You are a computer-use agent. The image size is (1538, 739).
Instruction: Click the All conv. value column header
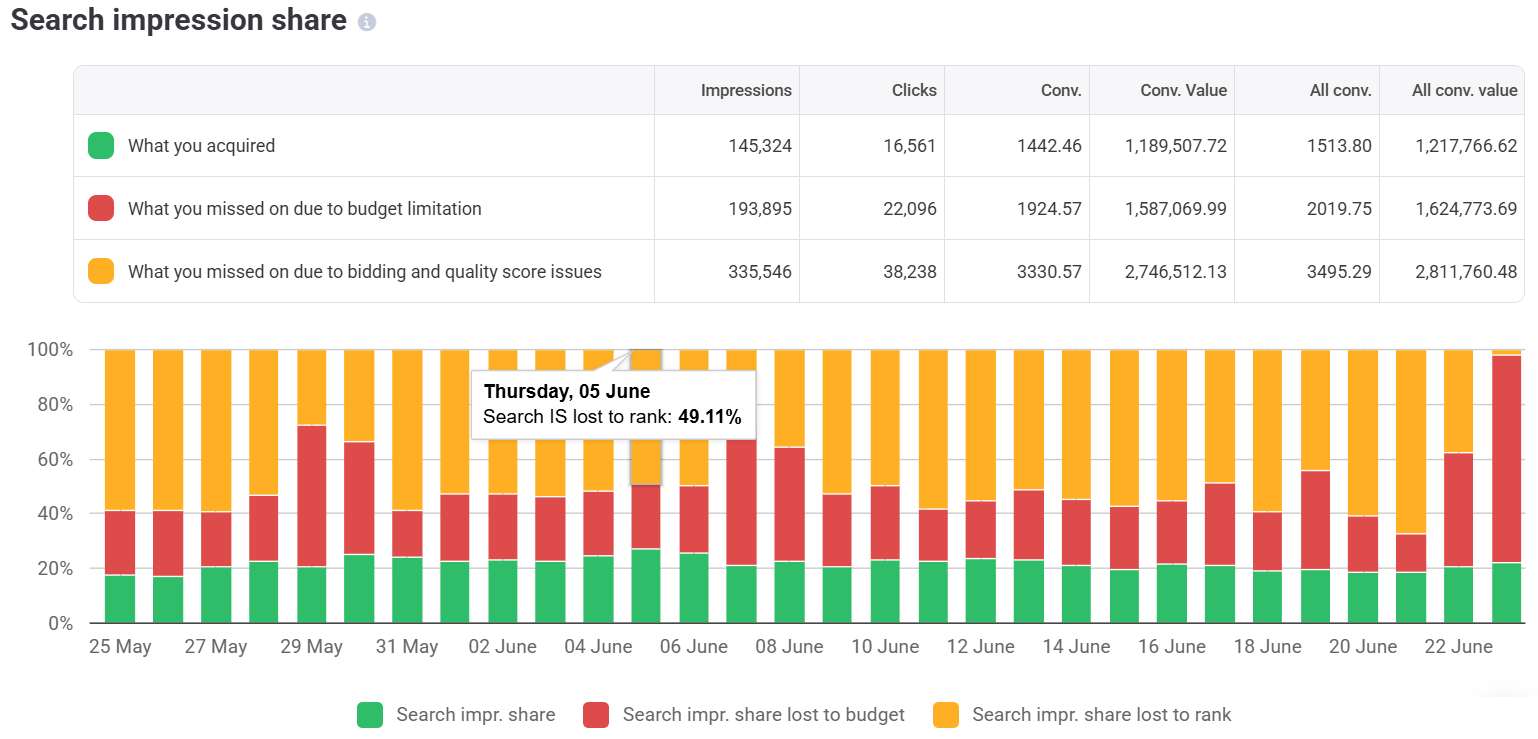pyautogui.click(x=1464, y=90)
